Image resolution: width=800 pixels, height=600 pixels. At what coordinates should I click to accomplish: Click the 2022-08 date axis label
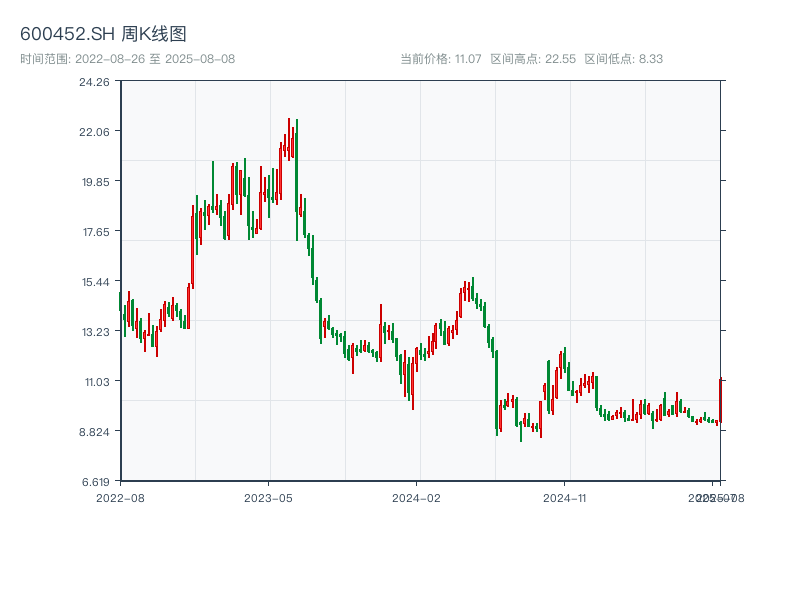(x=120, y=497)
